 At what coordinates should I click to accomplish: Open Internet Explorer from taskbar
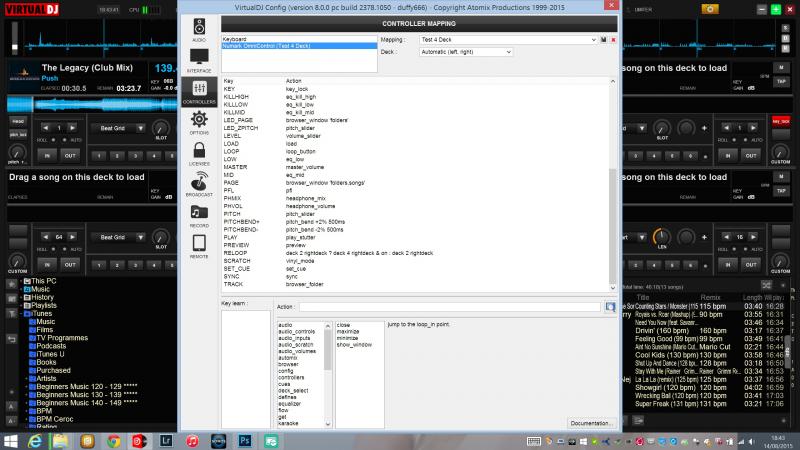35,441
